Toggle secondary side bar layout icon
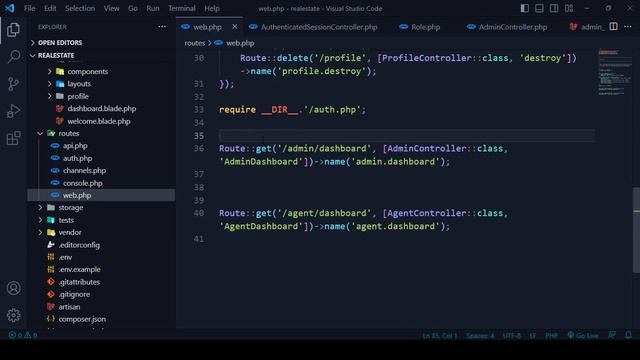640x360 pixels. [554, 8]
